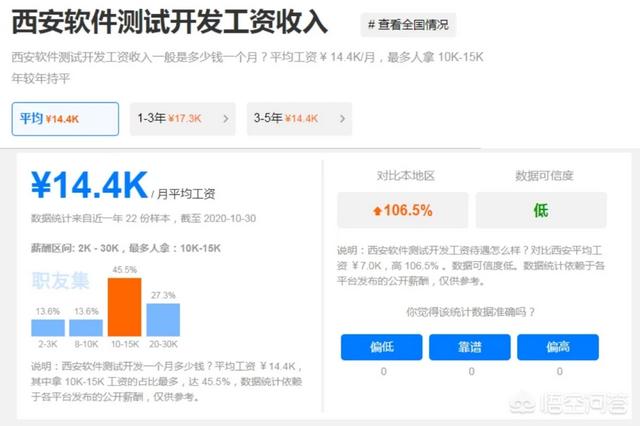The image size is (640, 426).
Task: Click the 27.3% bar label
Action: coord(163,295)
